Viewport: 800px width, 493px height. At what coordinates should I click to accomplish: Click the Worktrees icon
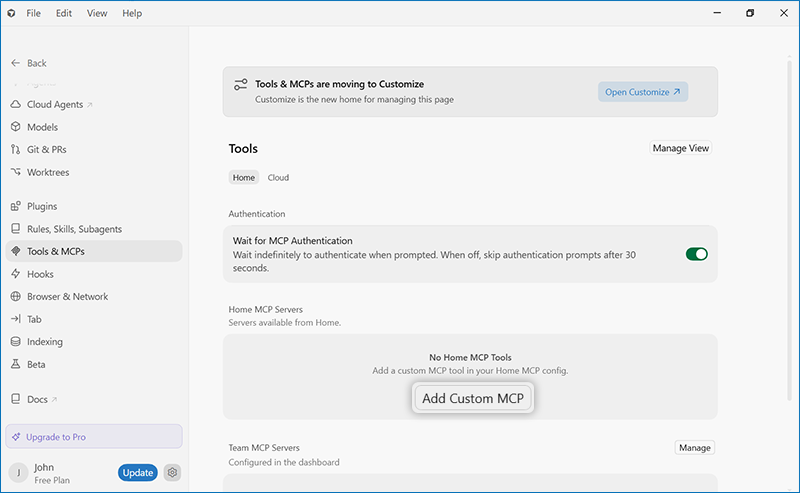[x=16, y=172]
